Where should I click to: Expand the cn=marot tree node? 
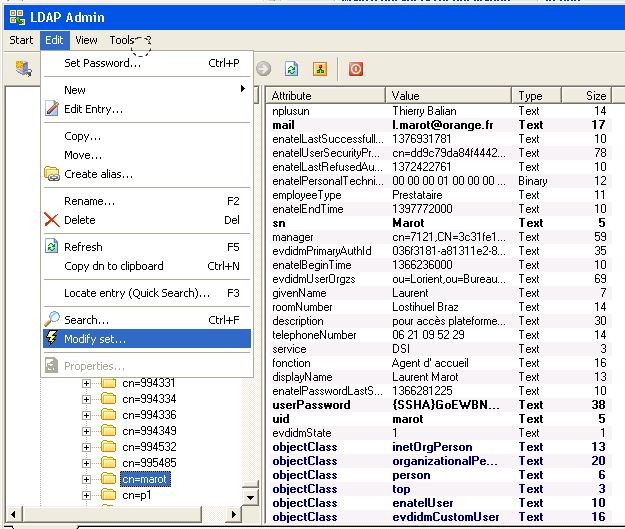click(87, 479)
